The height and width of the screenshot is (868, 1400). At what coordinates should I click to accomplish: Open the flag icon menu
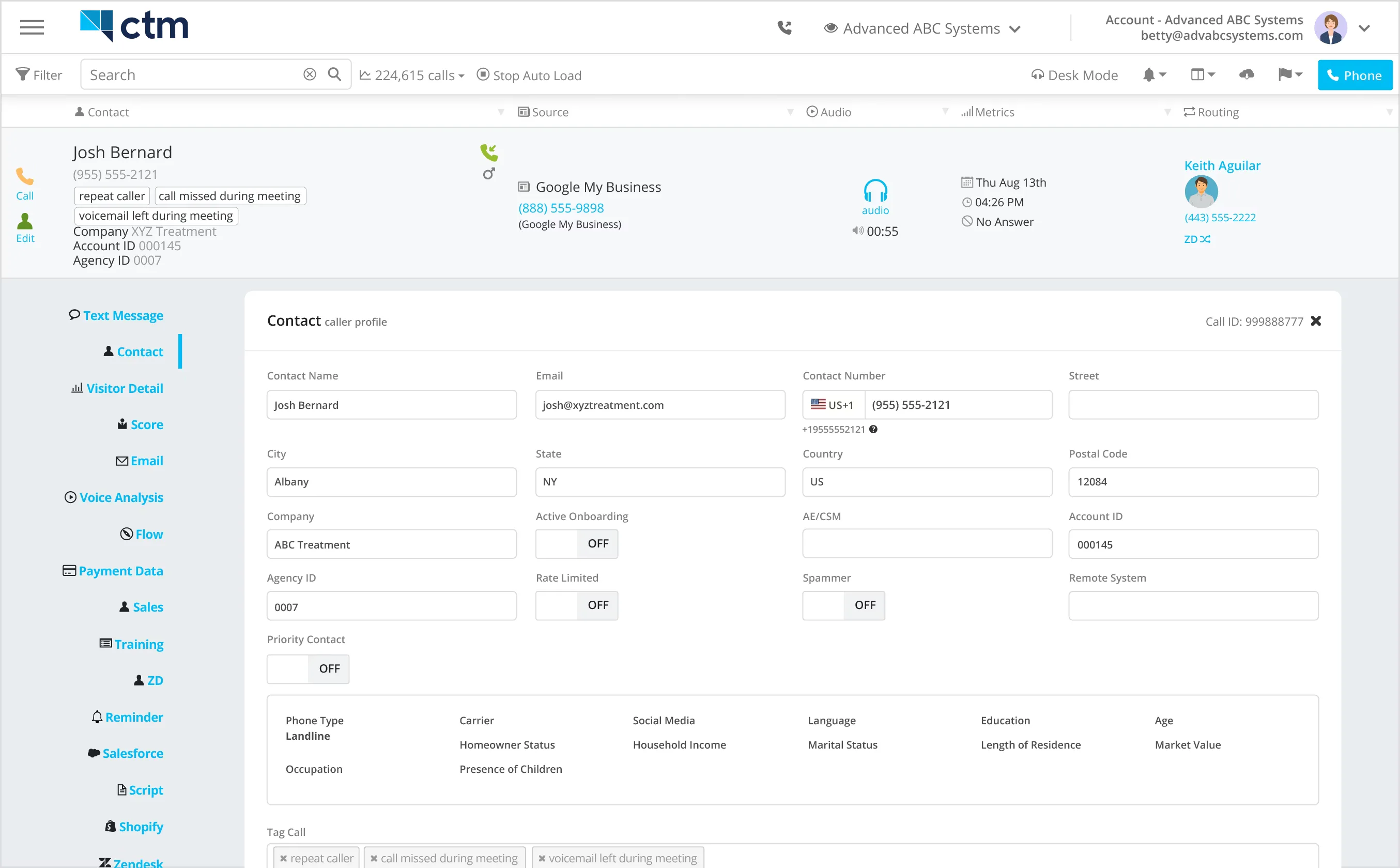(x=1290, y=74)
